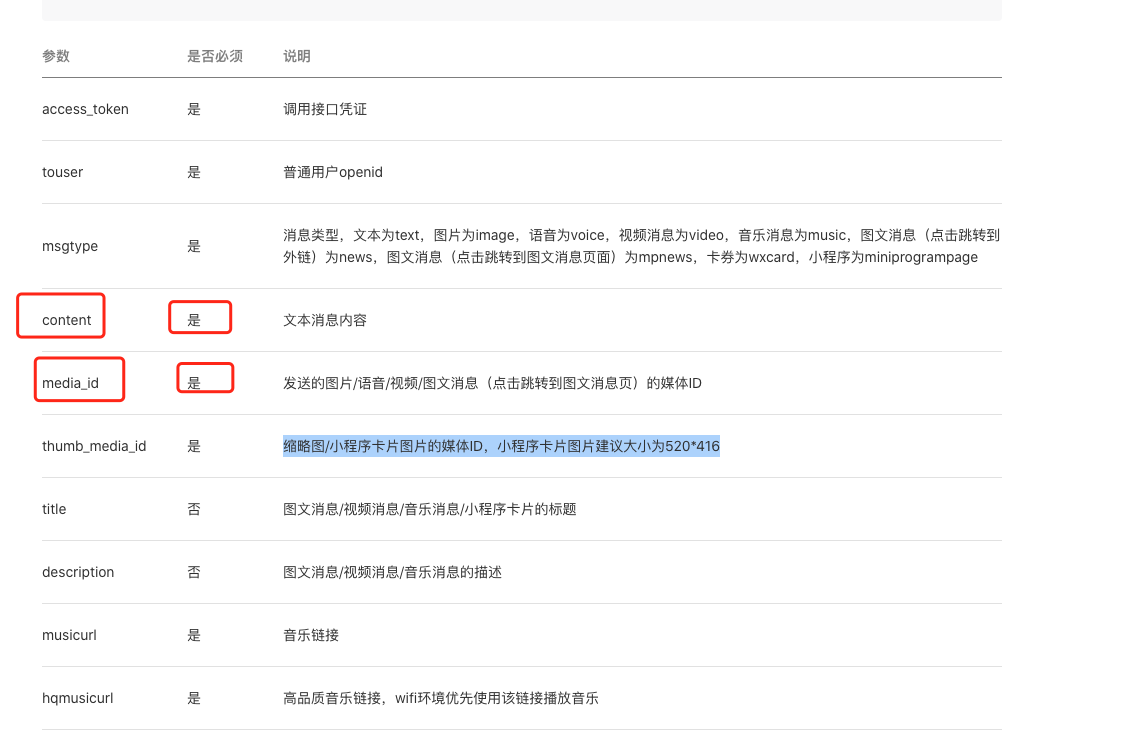Screen dimensions: 1144x738
Task: Click the 说明 column header
Action: click(297, 56)
